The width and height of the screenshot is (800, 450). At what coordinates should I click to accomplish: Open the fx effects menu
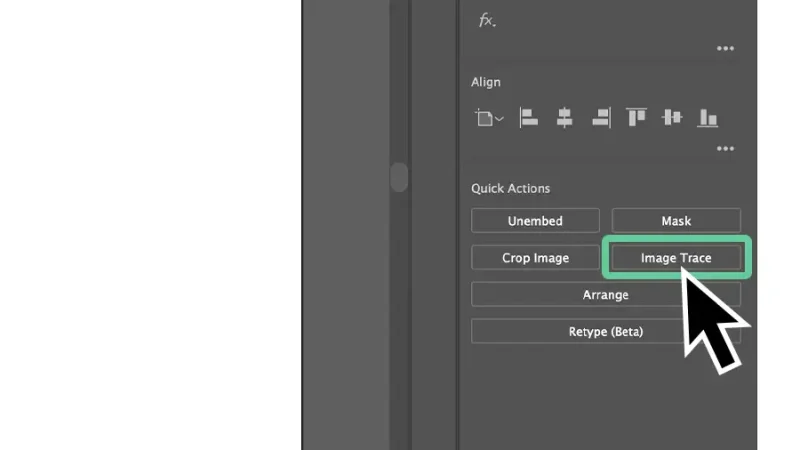486,20
